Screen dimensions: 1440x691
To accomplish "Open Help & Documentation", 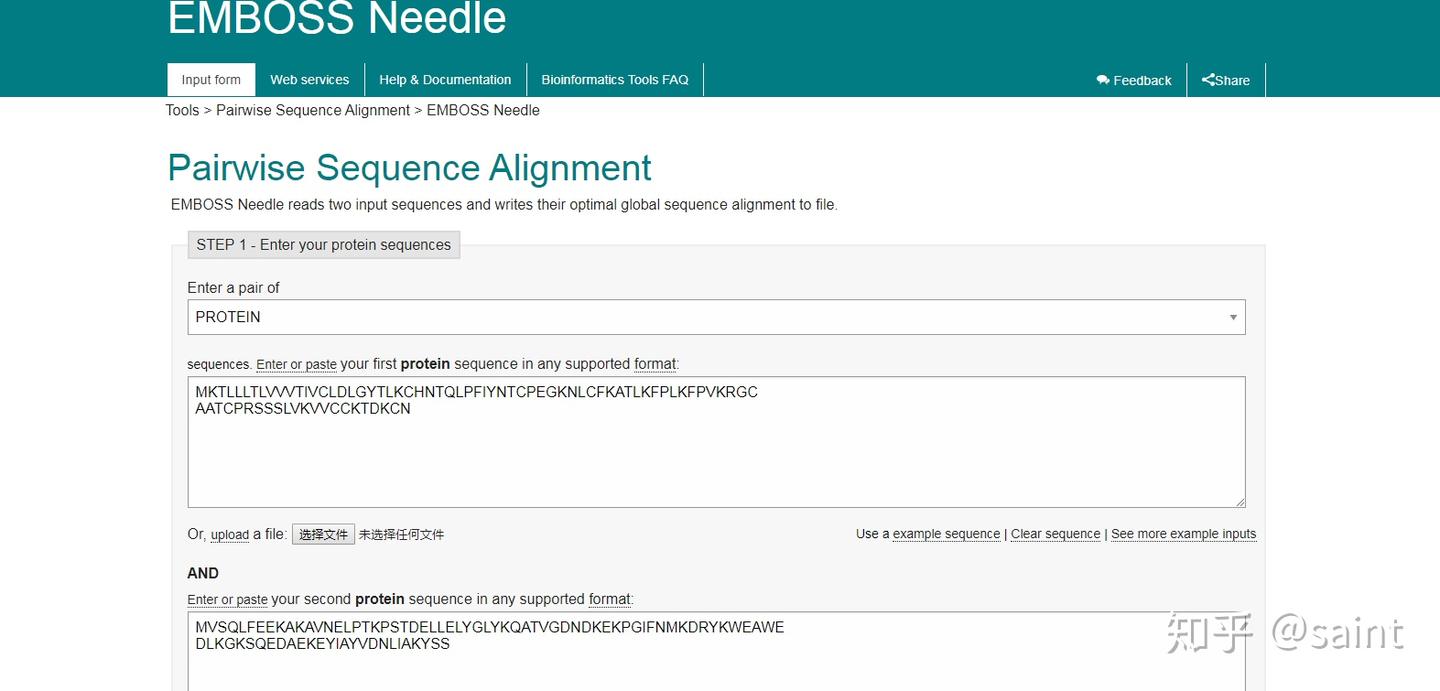I will click(x=444, y=79).
